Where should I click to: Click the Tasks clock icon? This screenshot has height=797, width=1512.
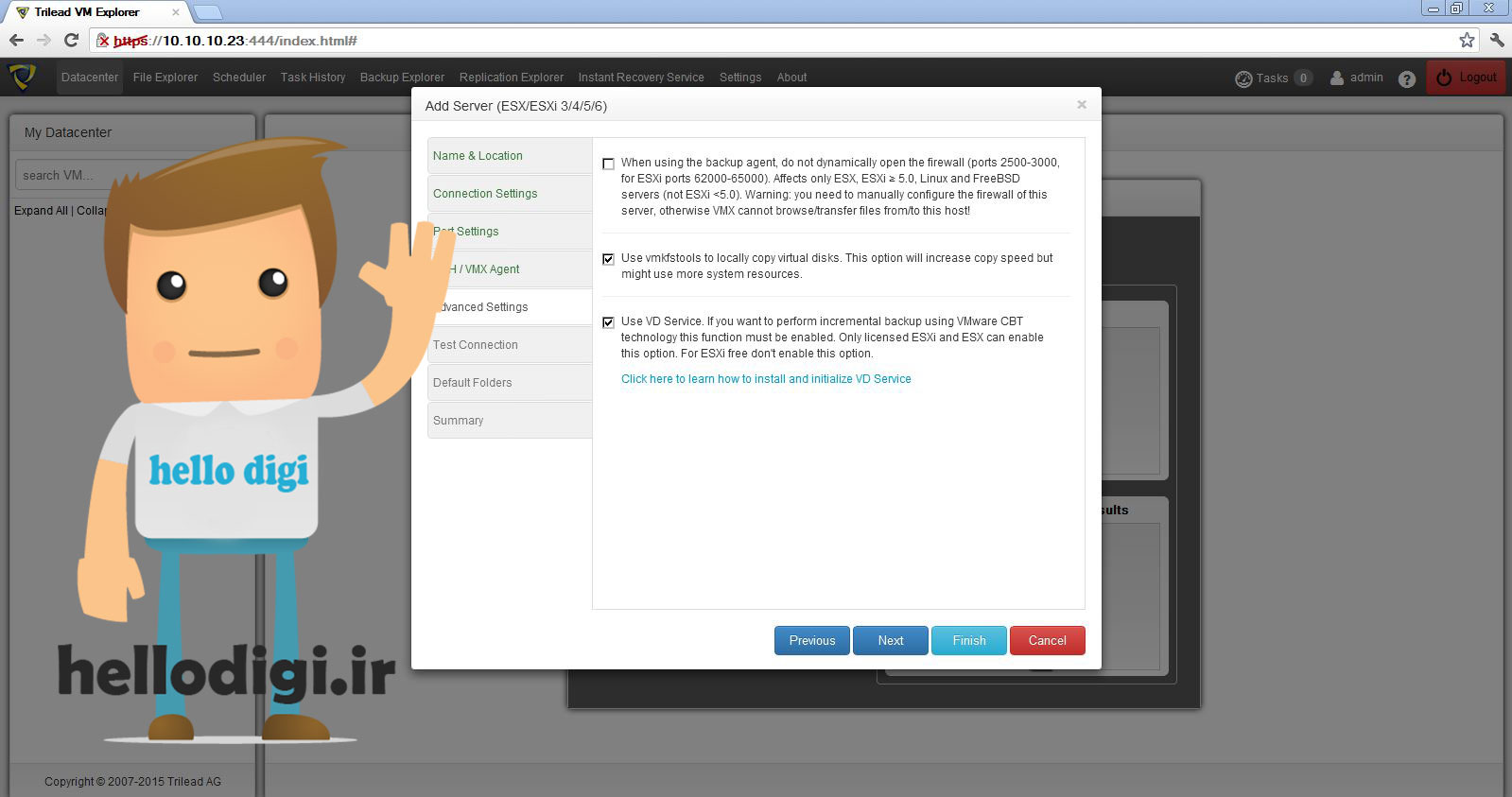click(1243, 78)
